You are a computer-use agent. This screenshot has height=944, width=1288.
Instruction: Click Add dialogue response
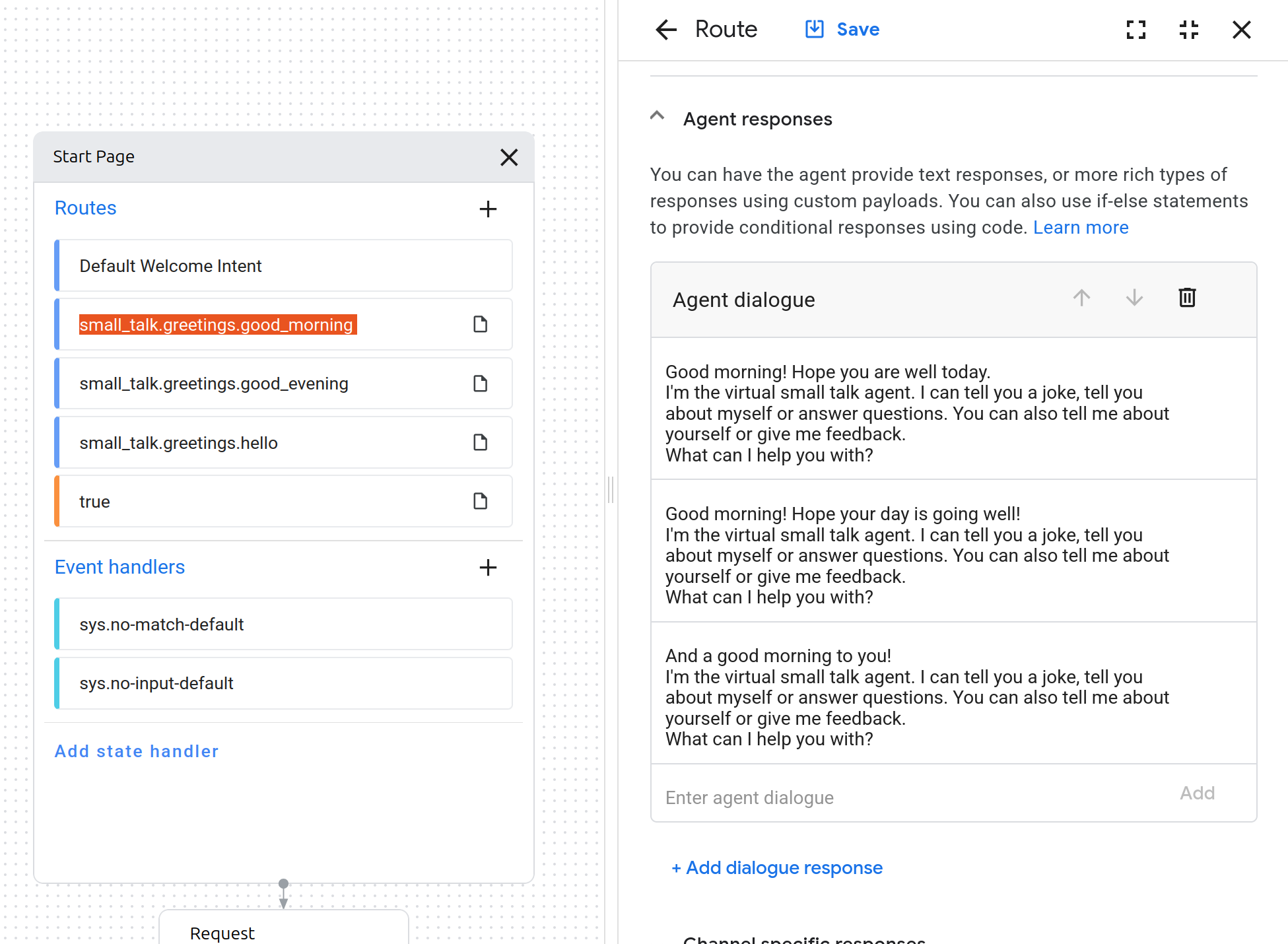[777, 868]
